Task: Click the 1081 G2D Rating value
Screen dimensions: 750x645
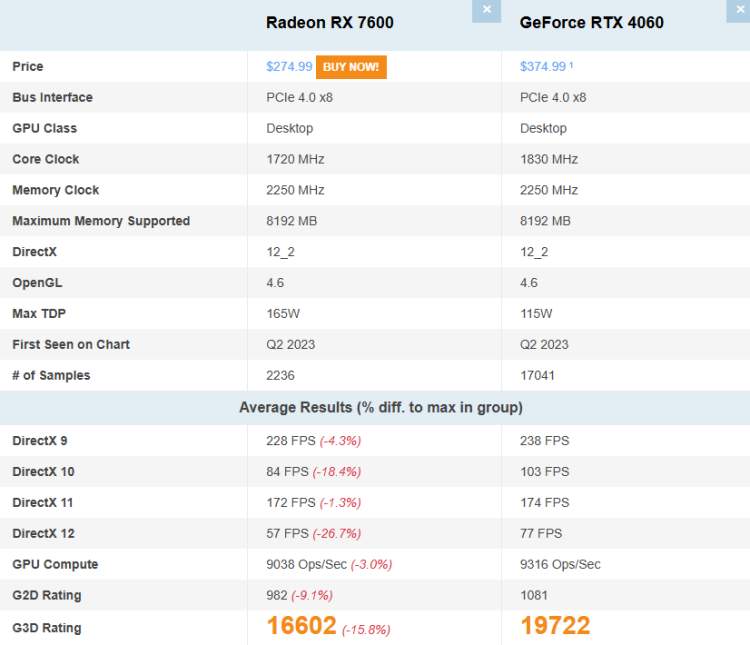Action: pyautogui.click(x=533, y=595)
